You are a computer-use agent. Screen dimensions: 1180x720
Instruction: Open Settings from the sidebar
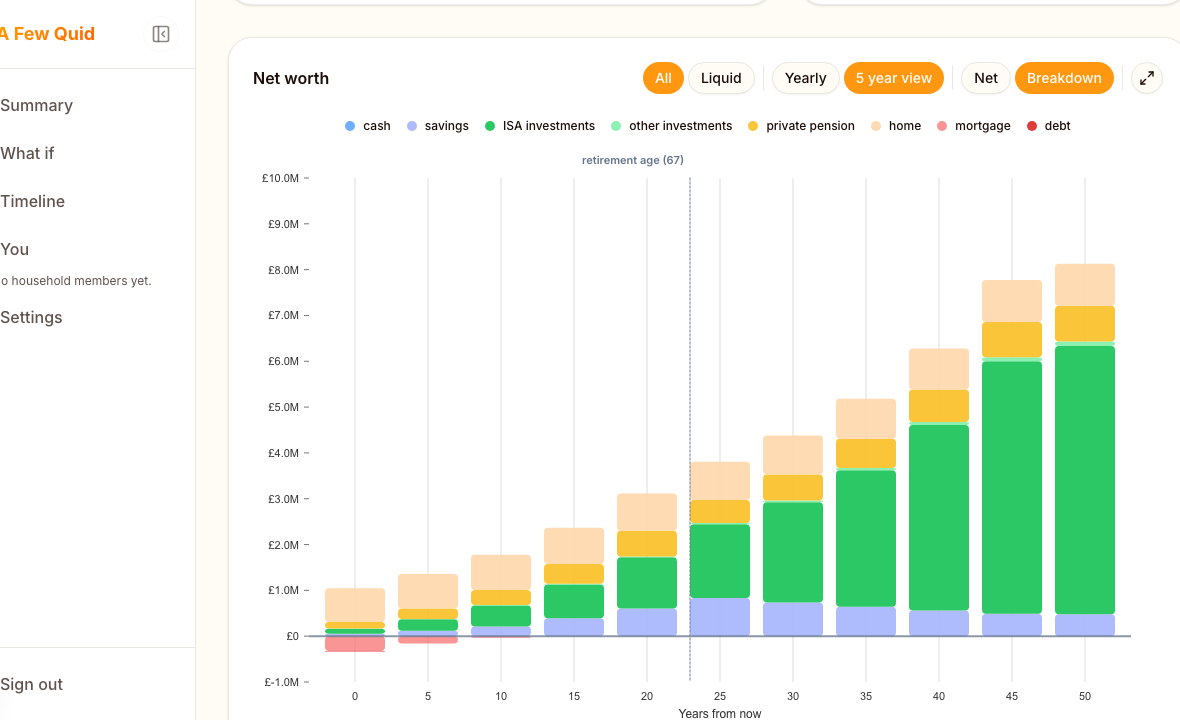pos(31,317)
